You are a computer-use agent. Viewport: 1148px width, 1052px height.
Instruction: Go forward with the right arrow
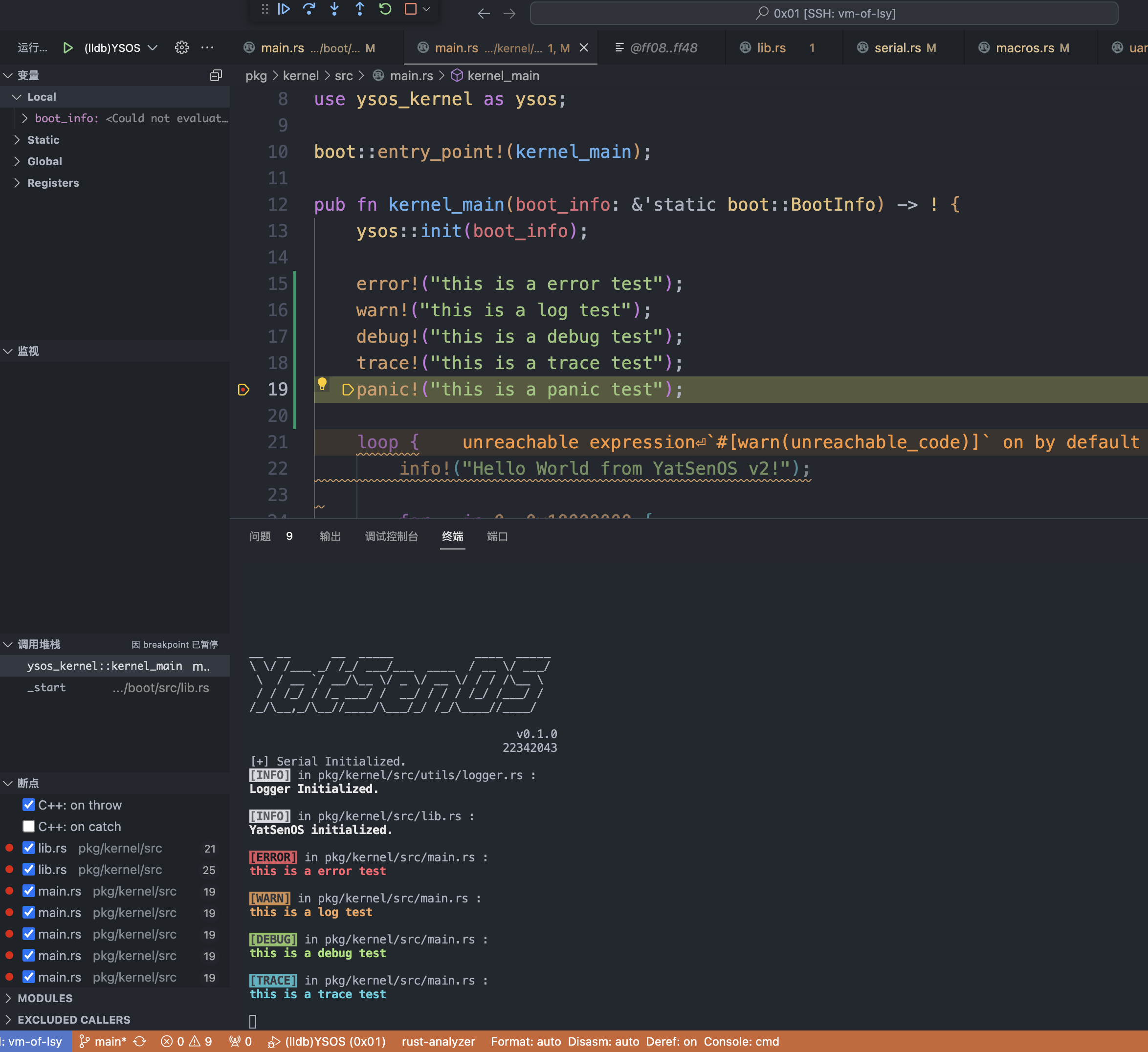(509, 14)
